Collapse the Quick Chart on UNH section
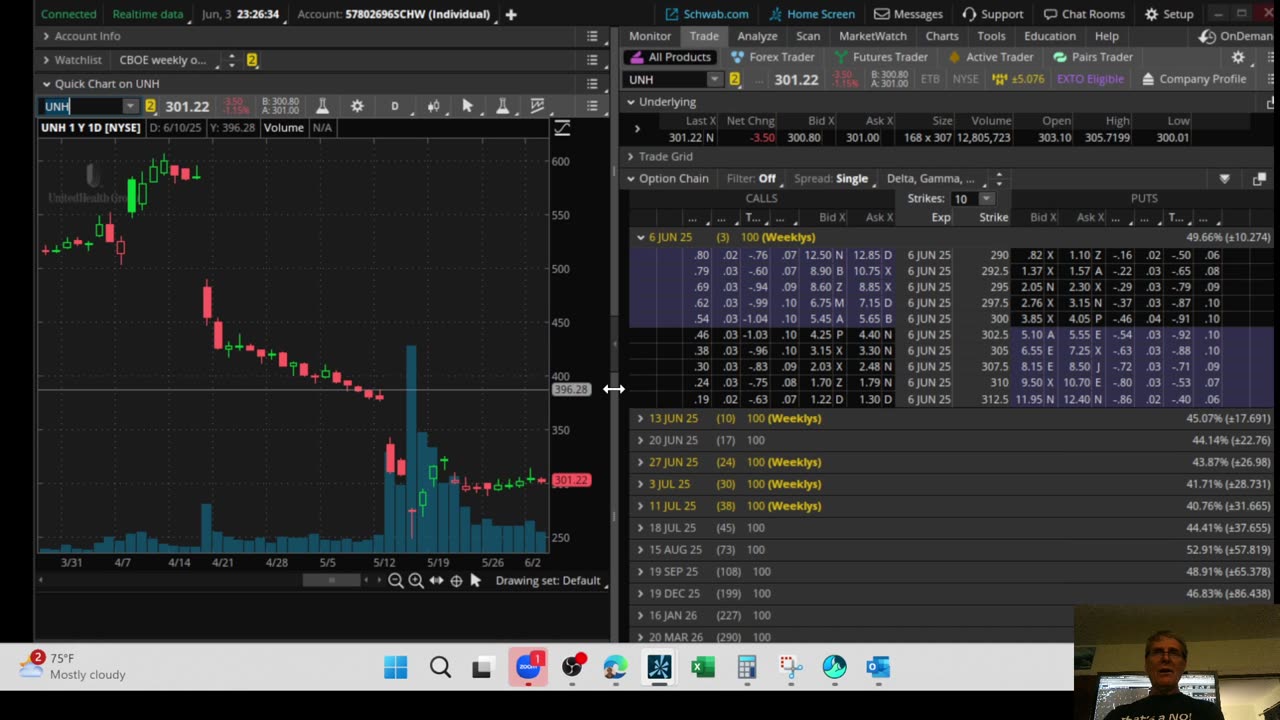 pos(46,84)
